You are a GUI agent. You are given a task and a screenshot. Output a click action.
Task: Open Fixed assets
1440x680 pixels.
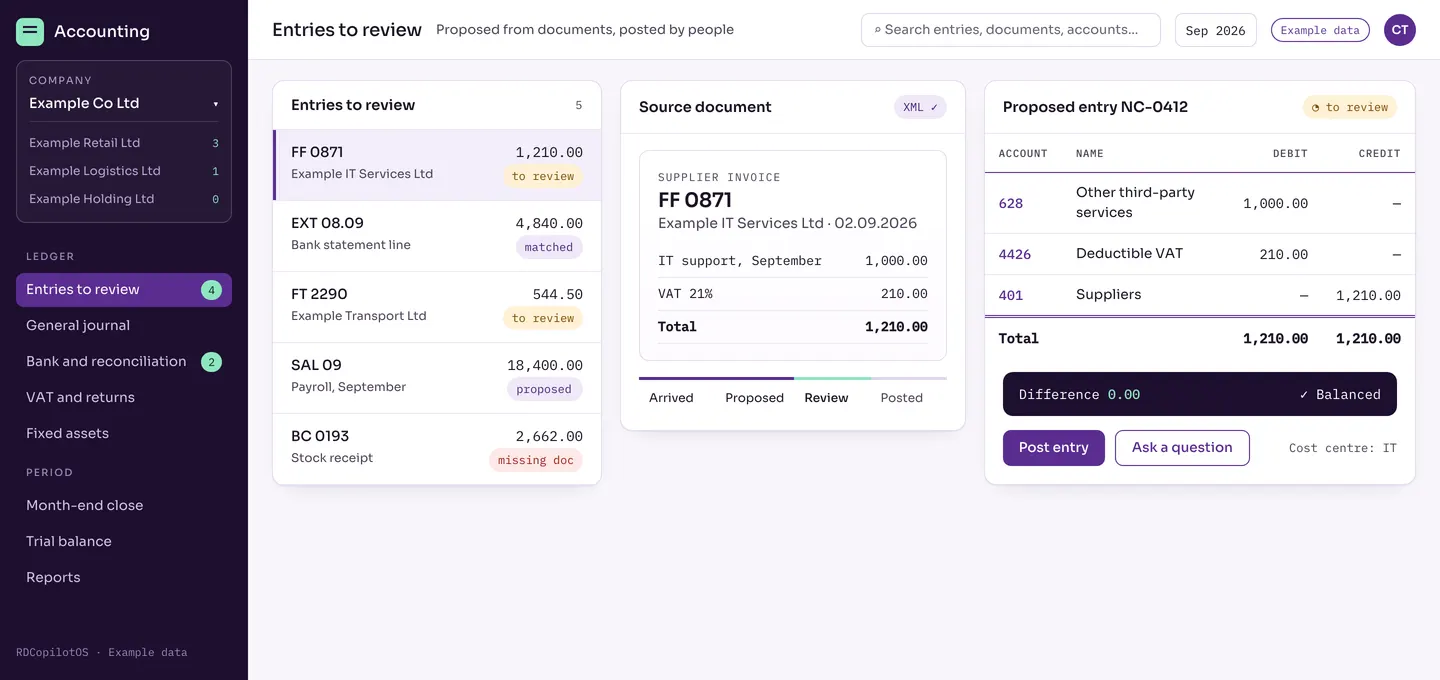124,434
